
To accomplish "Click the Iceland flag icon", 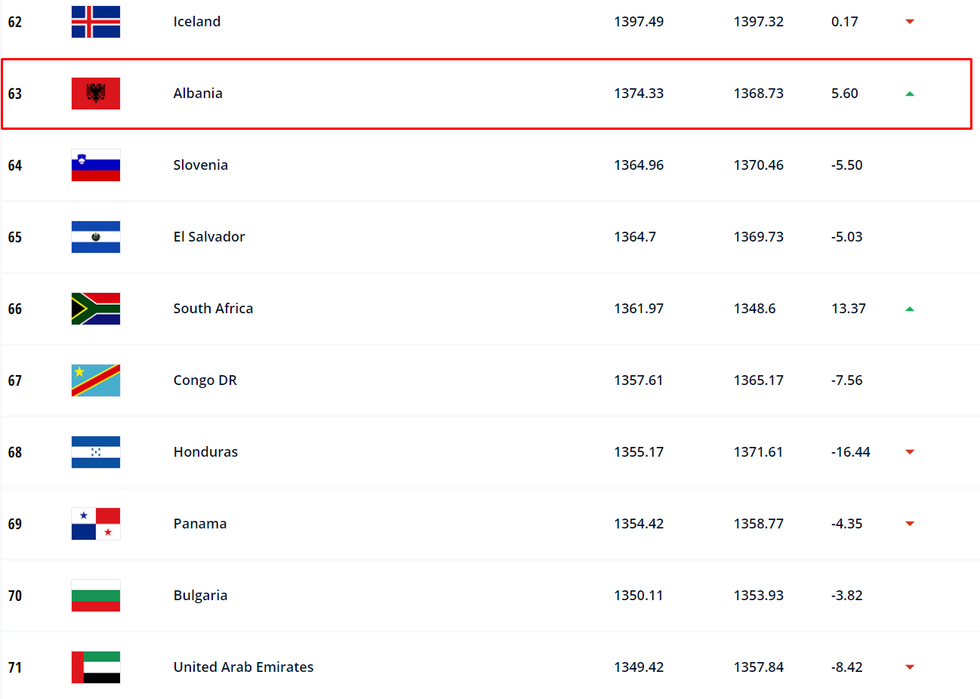I will click(96, 22).
